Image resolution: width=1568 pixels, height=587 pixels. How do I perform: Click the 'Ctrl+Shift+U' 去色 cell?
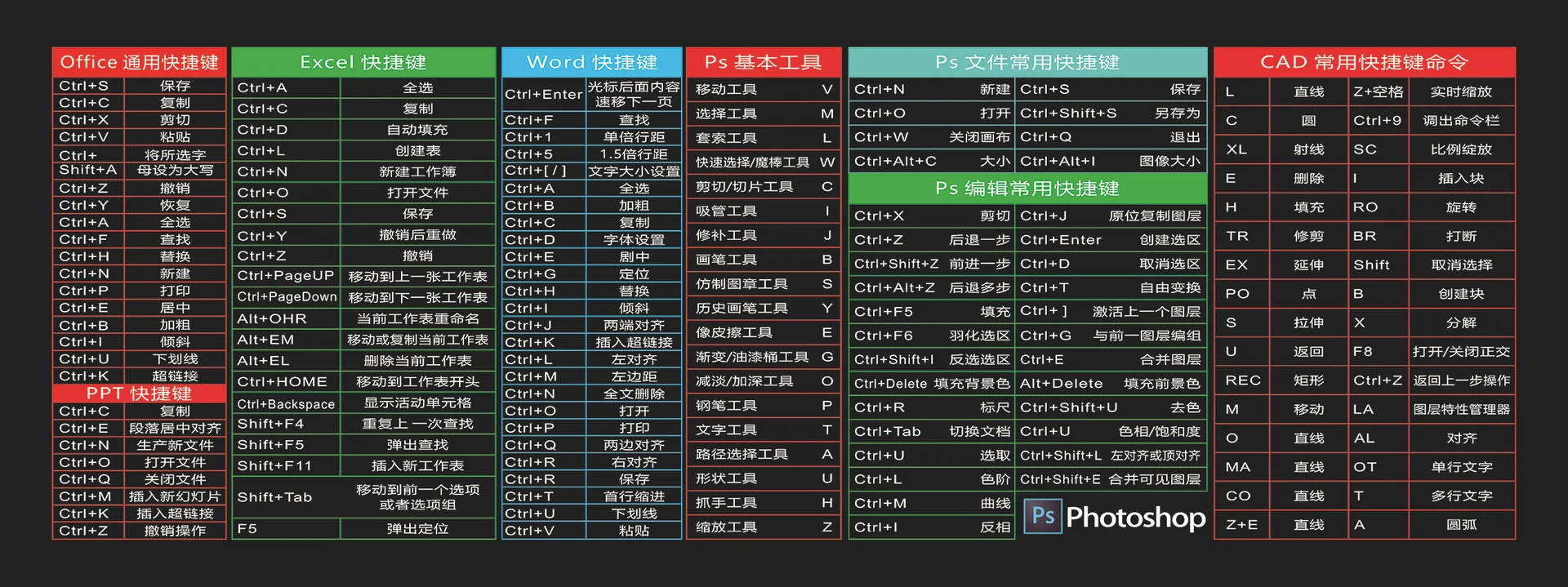pyautogui.click(x=1111, y=407)
